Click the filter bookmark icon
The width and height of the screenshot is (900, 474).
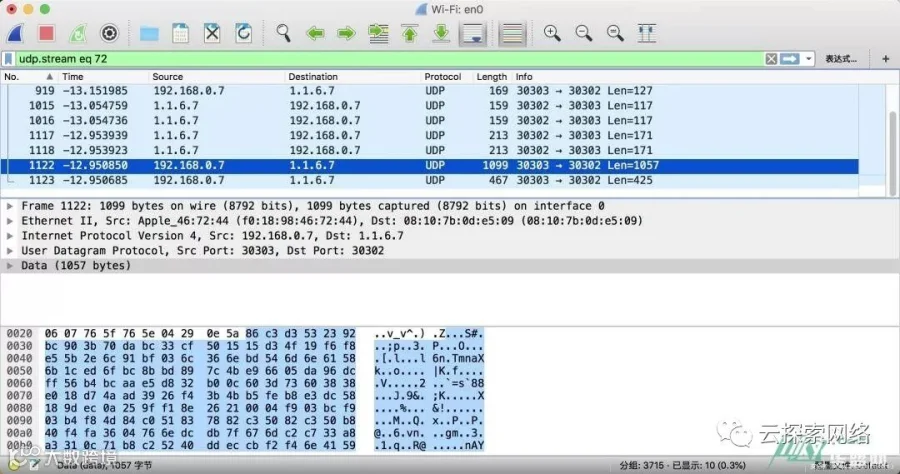tap(9, 59)
